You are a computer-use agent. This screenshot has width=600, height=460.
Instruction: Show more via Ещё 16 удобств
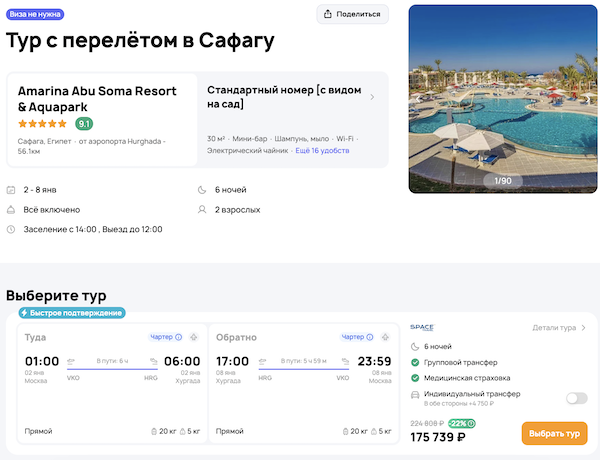point(322,150)
